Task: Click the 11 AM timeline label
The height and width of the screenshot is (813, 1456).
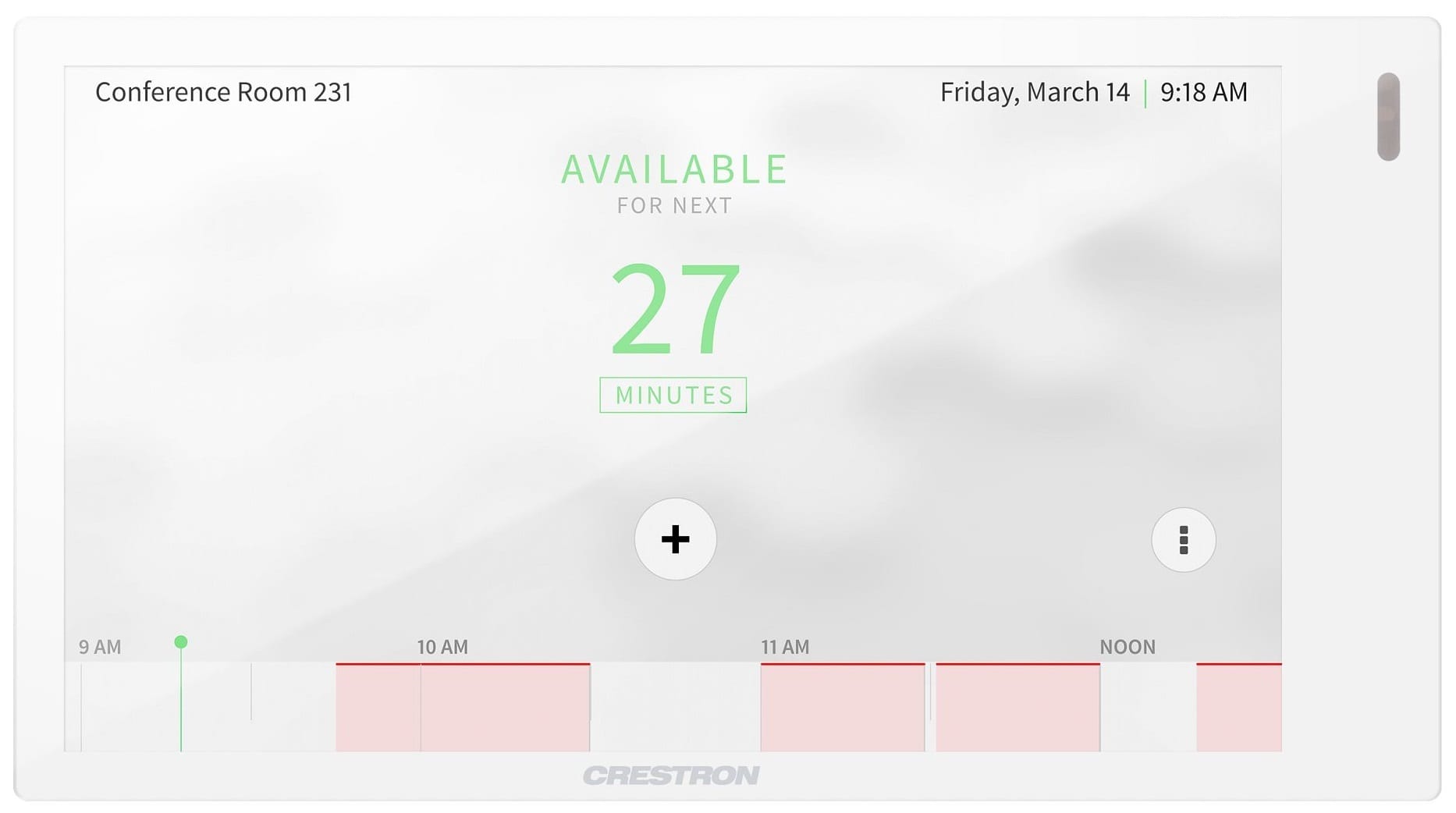Action: click(x=785, y=647)
